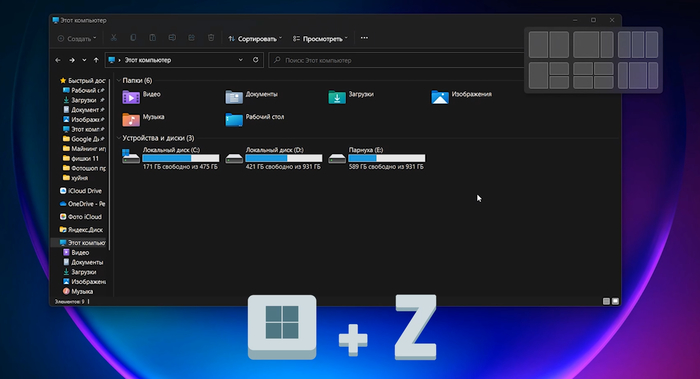Open Фотошоп folder in quick access
Screen dimensions: 700x379
[x=84, y=168]
